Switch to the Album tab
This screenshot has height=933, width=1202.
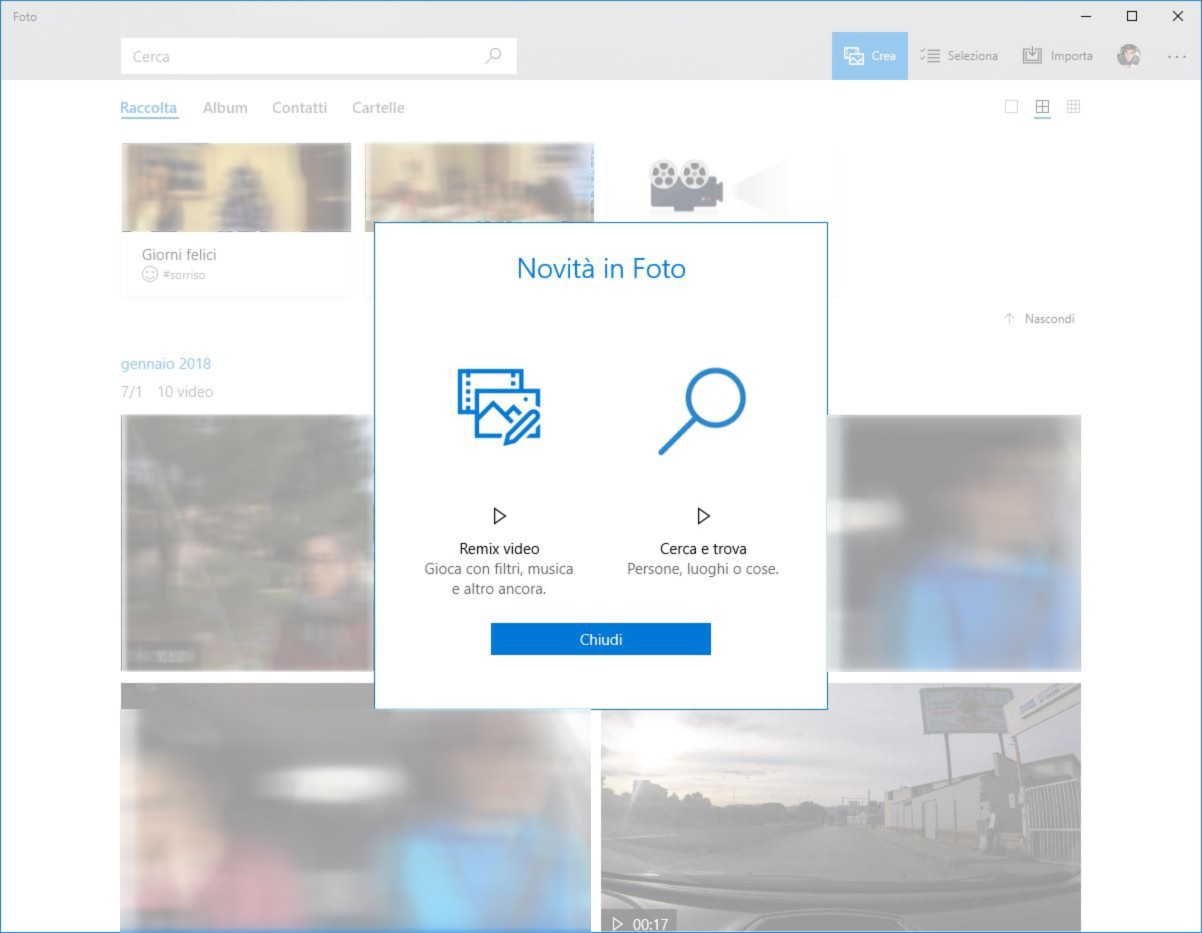point(224,107)
